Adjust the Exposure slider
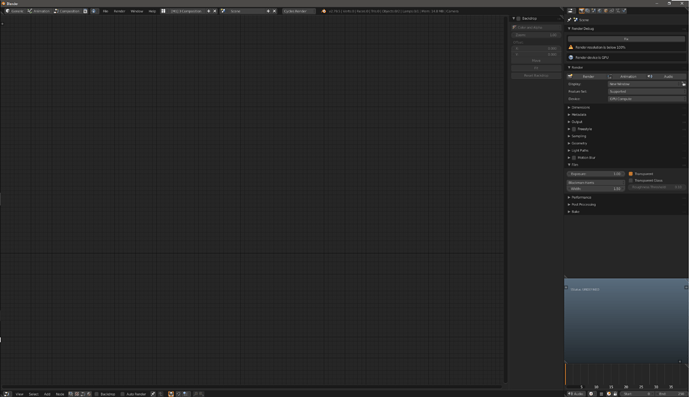The image size is (690, 397). (x=595, y=174)
